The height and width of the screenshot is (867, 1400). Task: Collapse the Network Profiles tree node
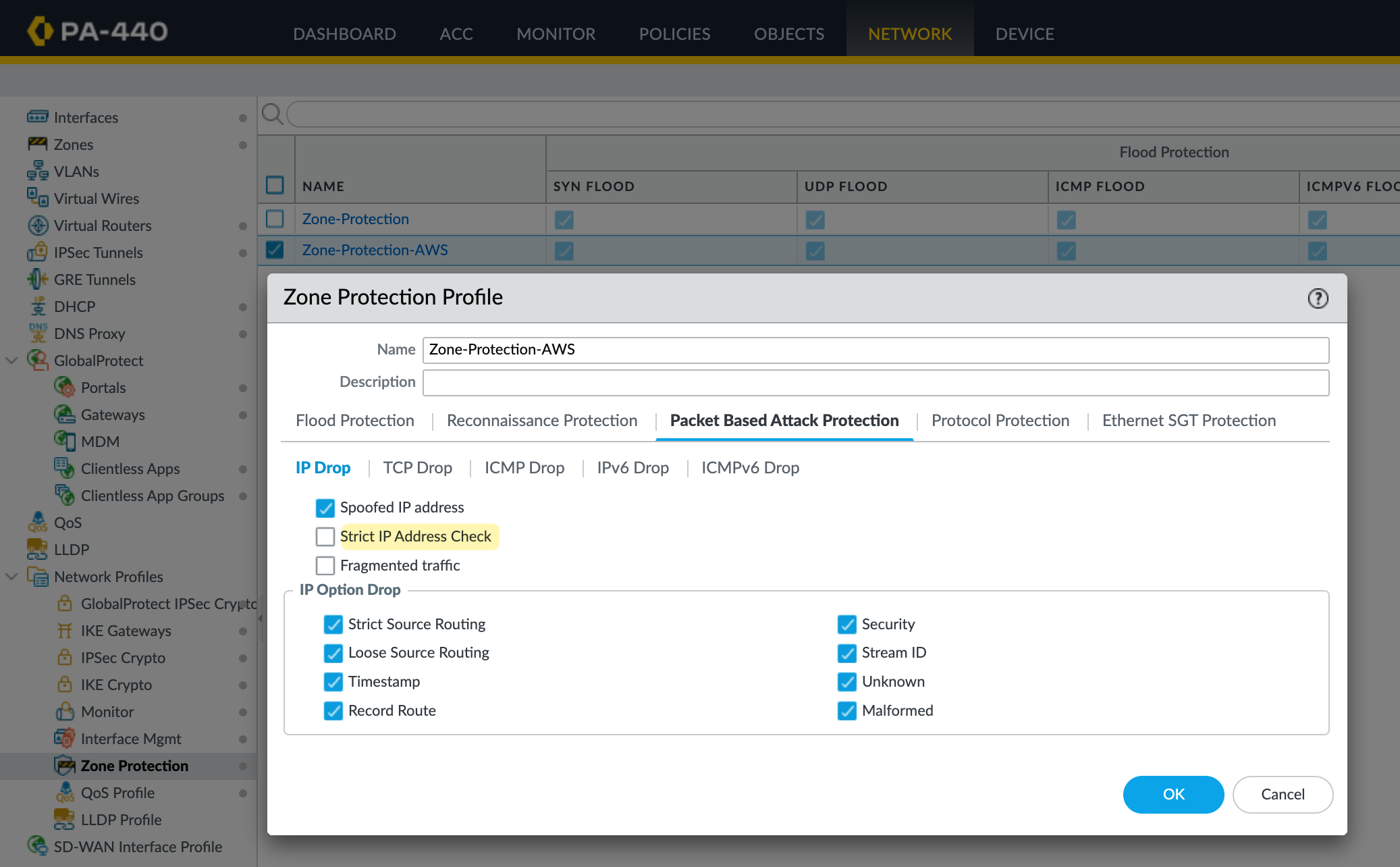pyautogui.click(x=11, y=576)
